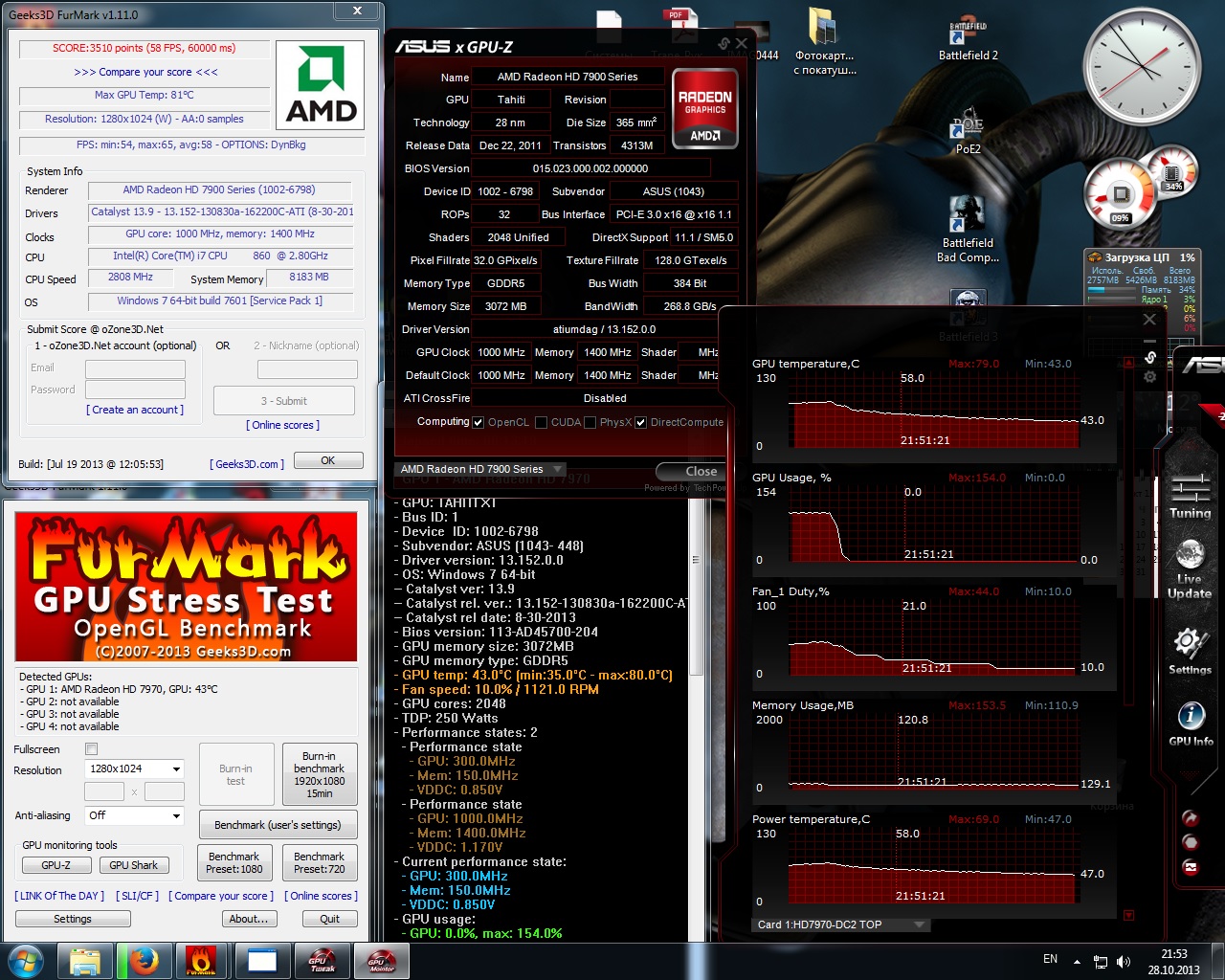The image size is (1225, 980).
Task: Click the link chain icon in GPU-Z title bar
Action: (x=724, y=43)
